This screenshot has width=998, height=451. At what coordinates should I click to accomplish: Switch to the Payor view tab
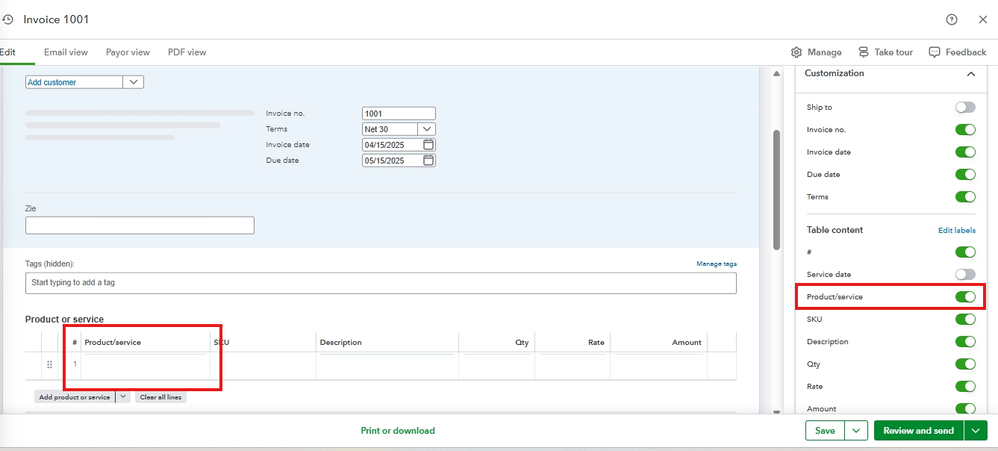[x=128, y=52]
